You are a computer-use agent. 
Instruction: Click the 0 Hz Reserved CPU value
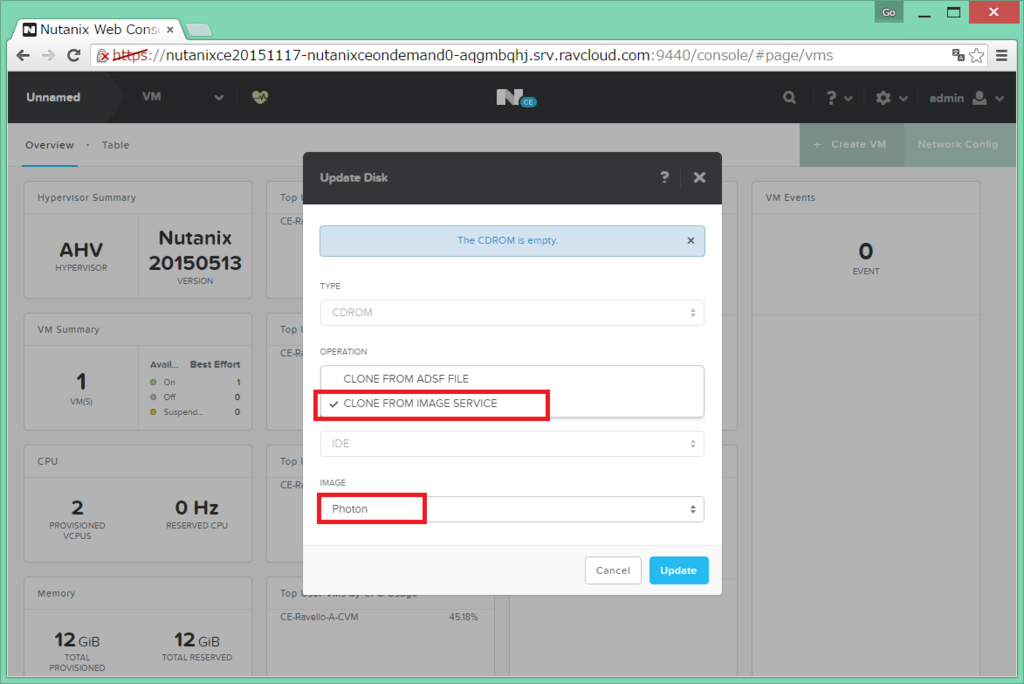tap(197, 507)
